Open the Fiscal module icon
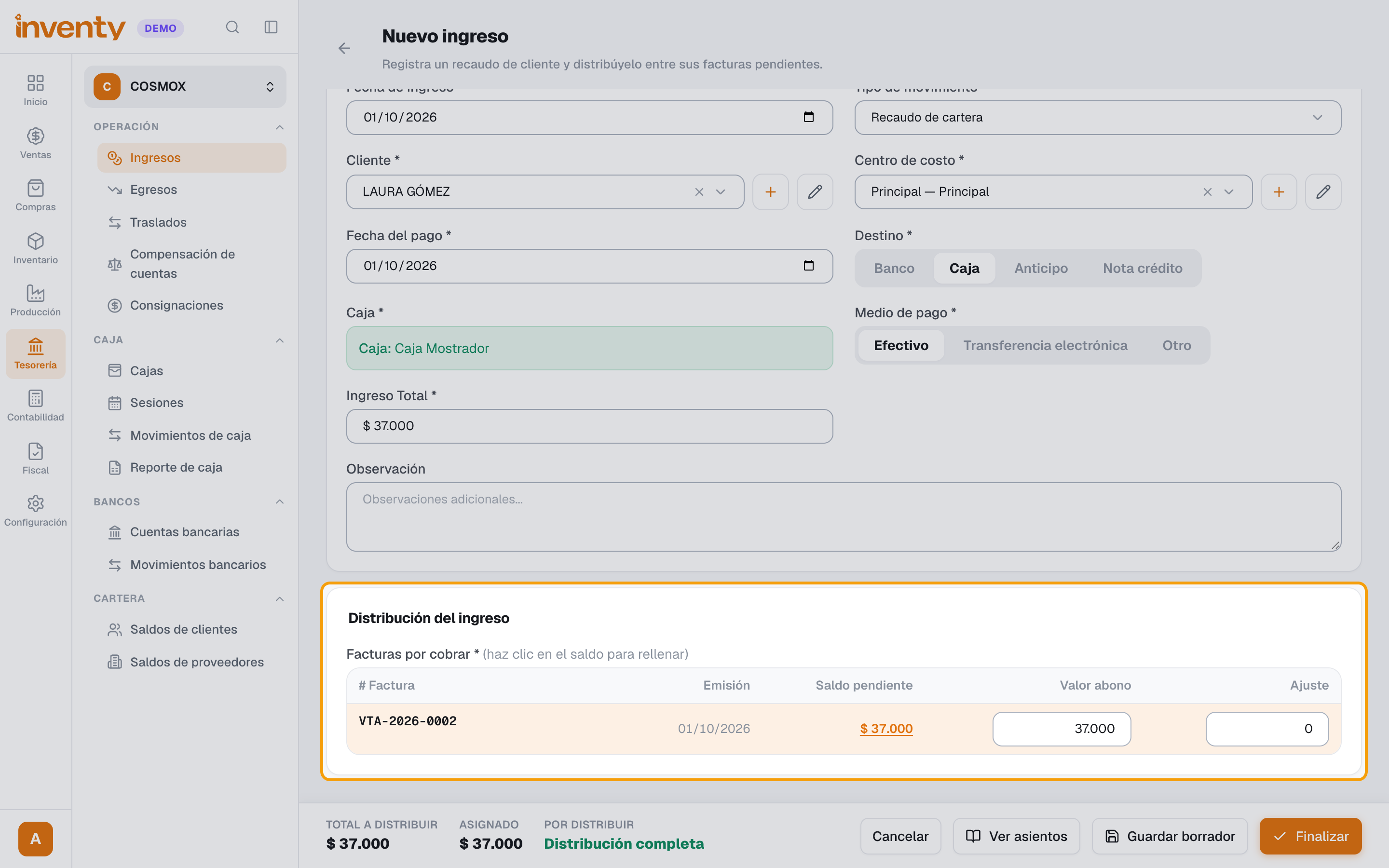Screen dimensions: 1389x868 pyautogui.click(x=36, y=458)
